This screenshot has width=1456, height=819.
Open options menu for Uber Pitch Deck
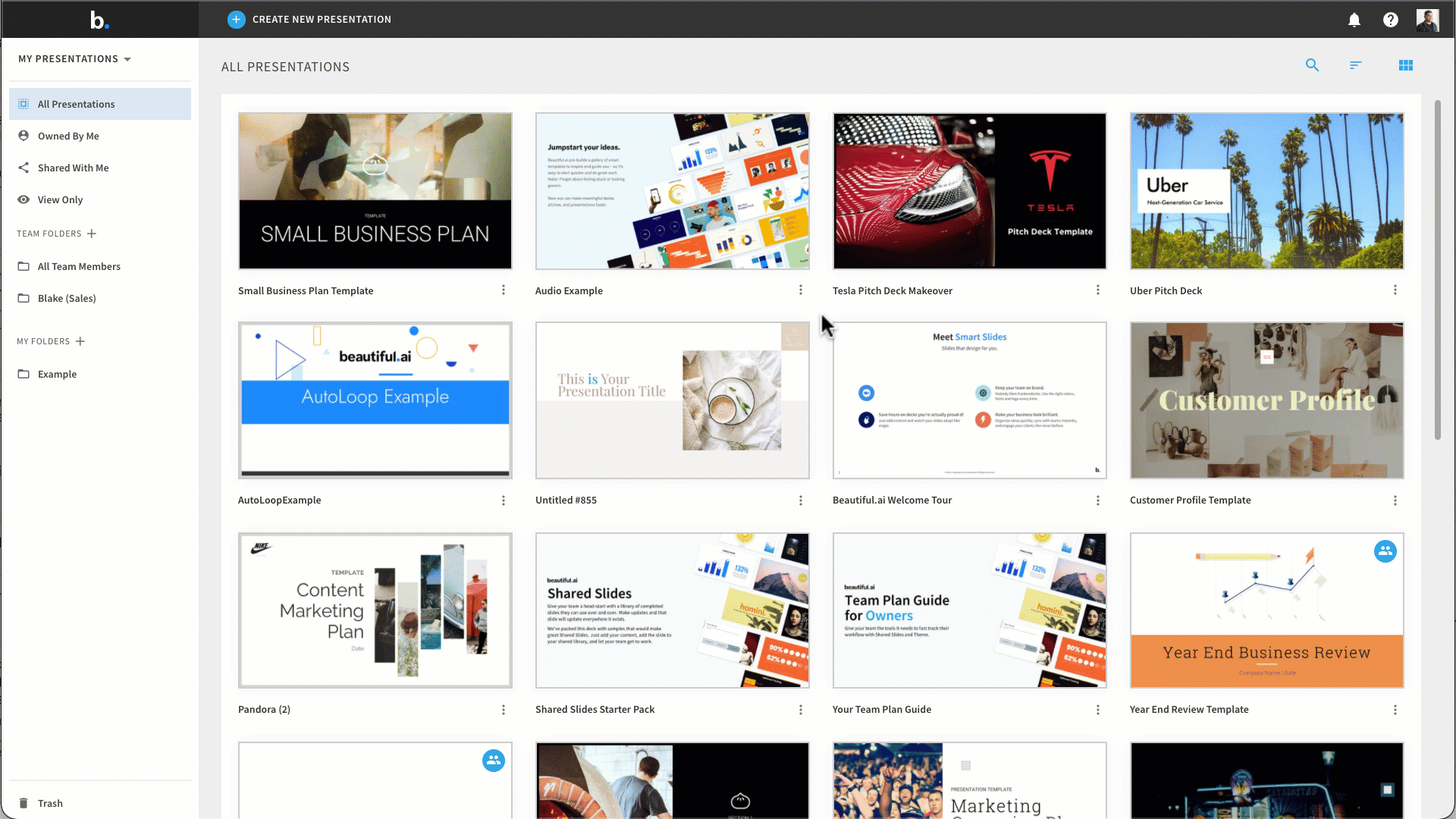[1395, 290]
